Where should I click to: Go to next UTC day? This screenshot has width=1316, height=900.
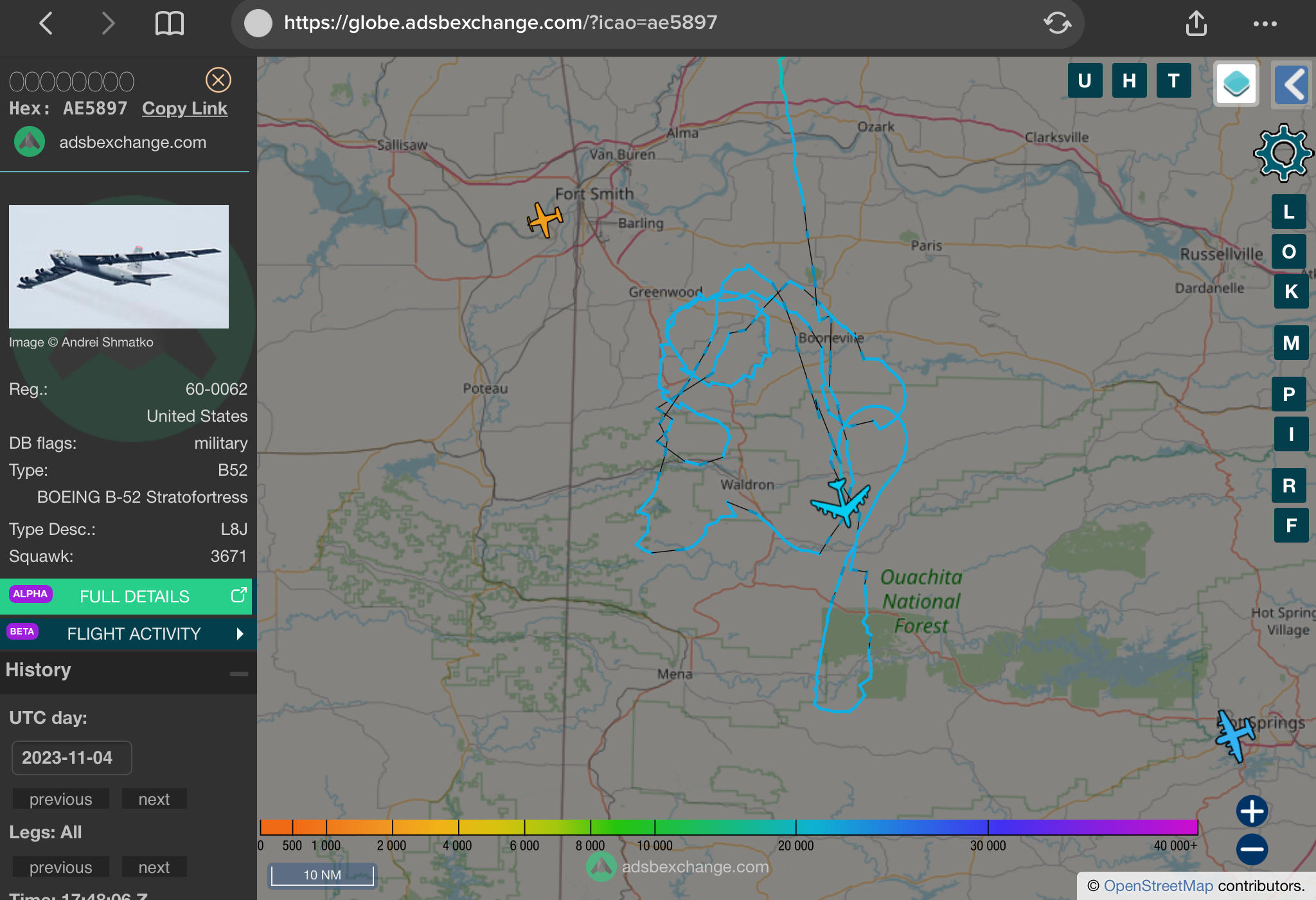click(154, 799)
